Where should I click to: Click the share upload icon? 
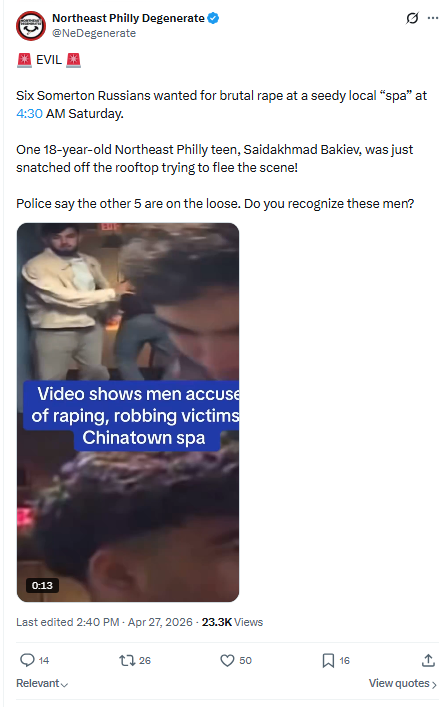click(x=428, y=661)
